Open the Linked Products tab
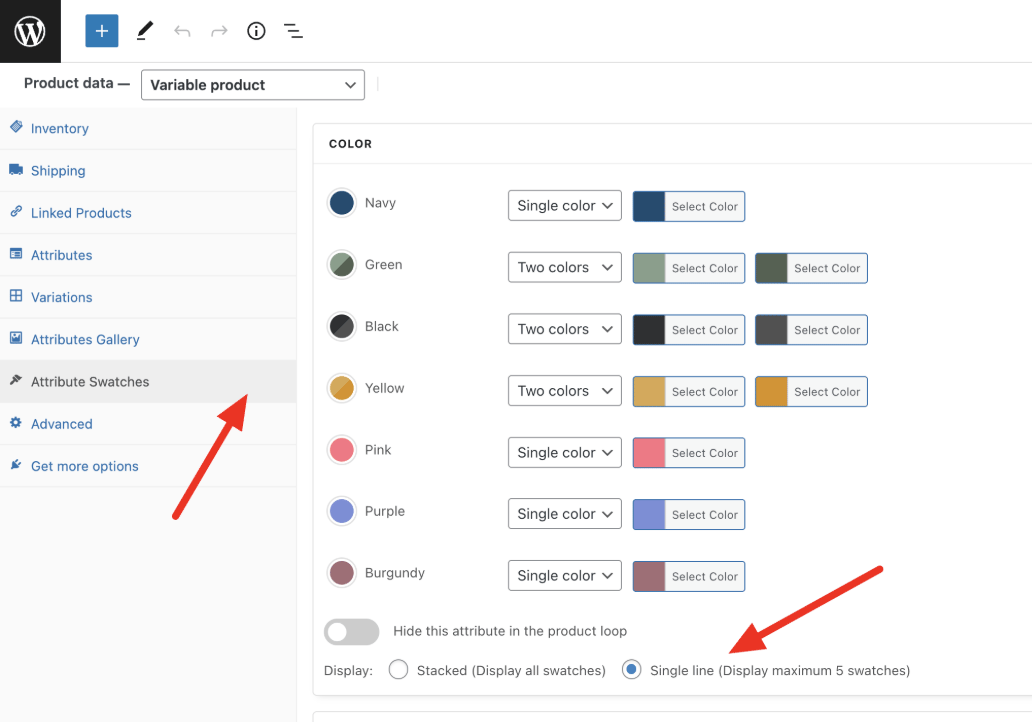 pyautogui.click(x=81, y=213)
